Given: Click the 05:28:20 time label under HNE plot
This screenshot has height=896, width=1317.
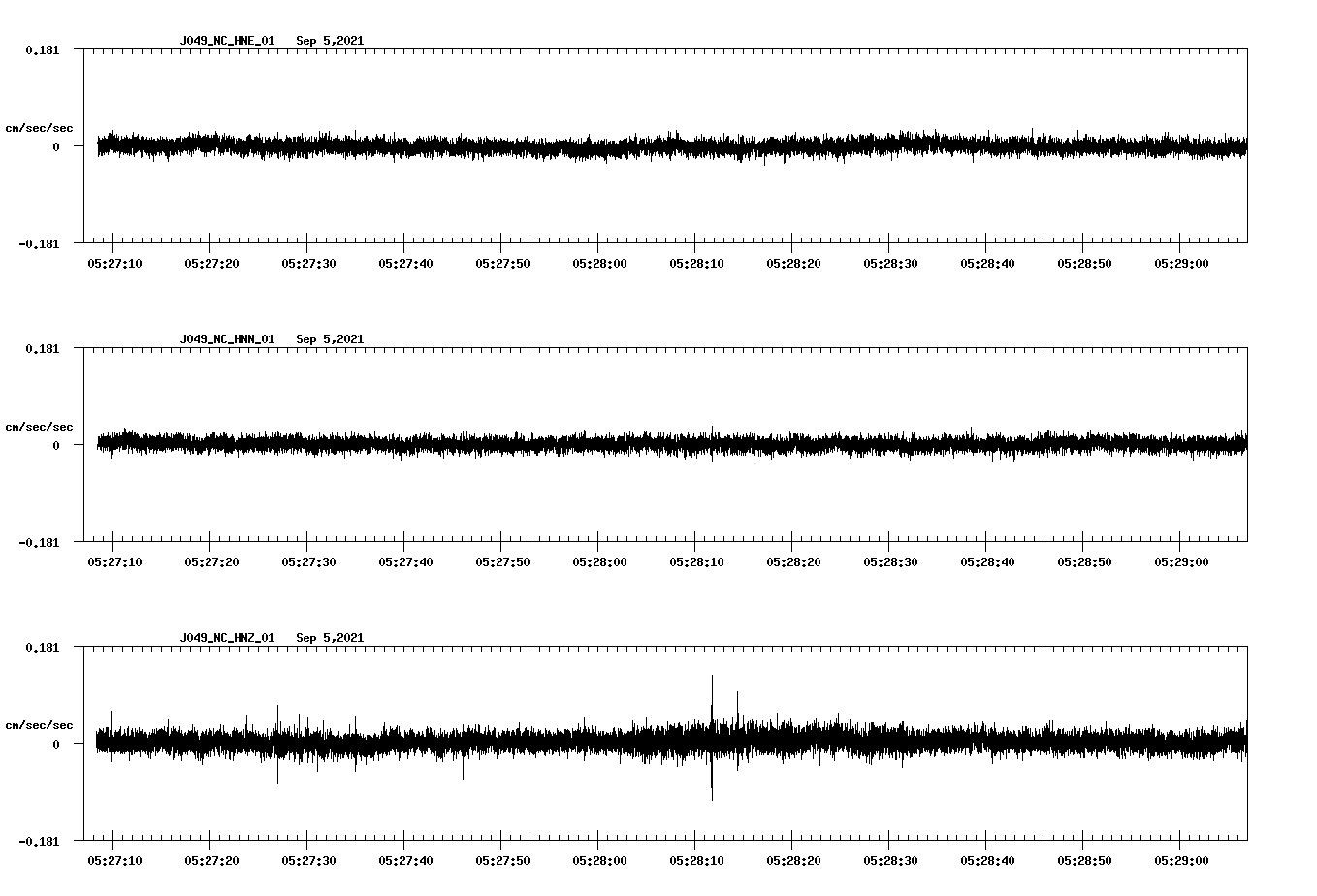Looking at the screenshot, I should coord(793,263).
